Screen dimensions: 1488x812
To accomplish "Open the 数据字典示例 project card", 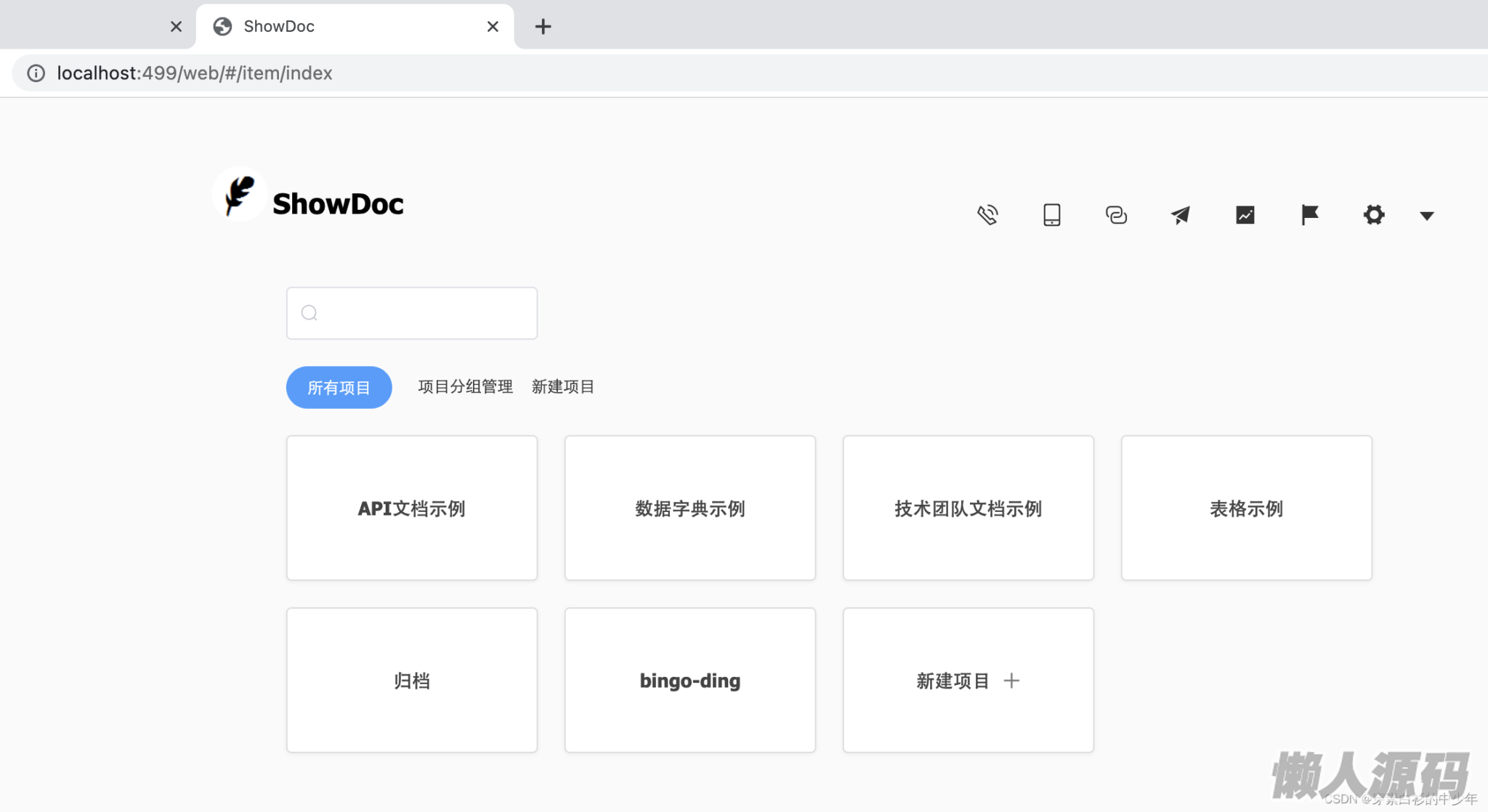I will coord(690,508).
